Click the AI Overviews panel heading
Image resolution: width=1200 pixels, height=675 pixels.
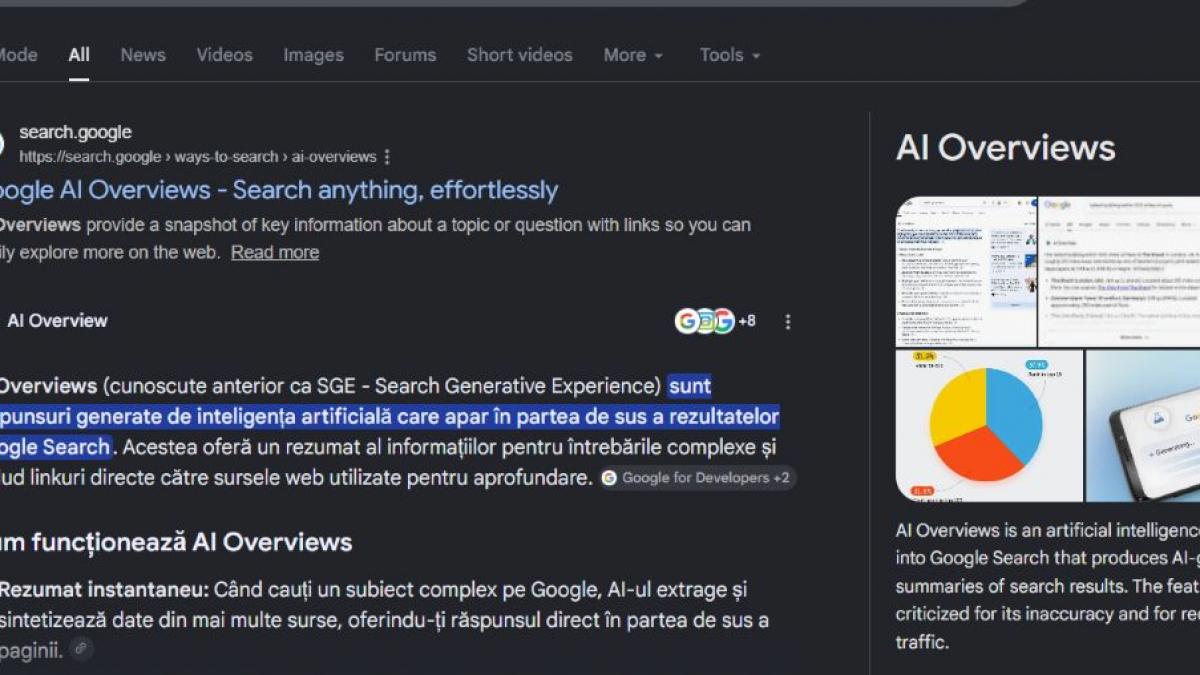click(1006, 148)
